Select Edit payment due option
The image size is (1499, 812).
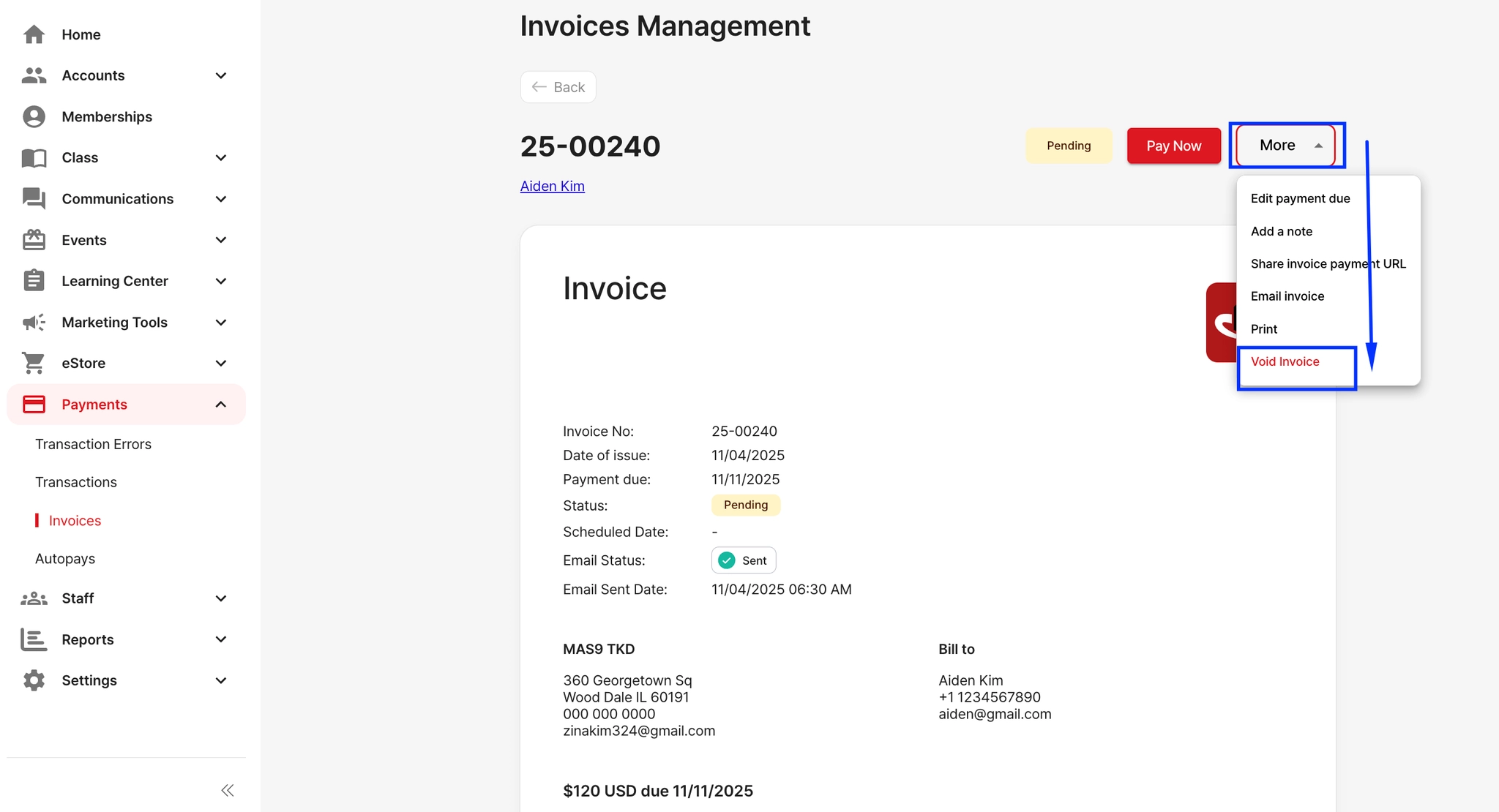point(1300,199)
